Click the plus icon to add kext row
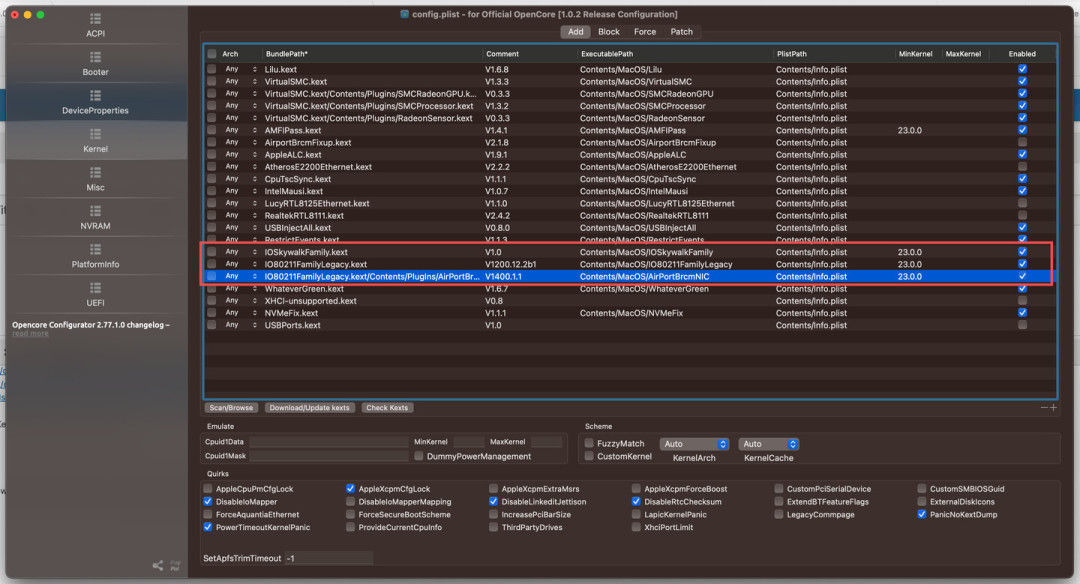Image resolution: width=1080 pixels, height=584 pixels. tap(1053, 408)
